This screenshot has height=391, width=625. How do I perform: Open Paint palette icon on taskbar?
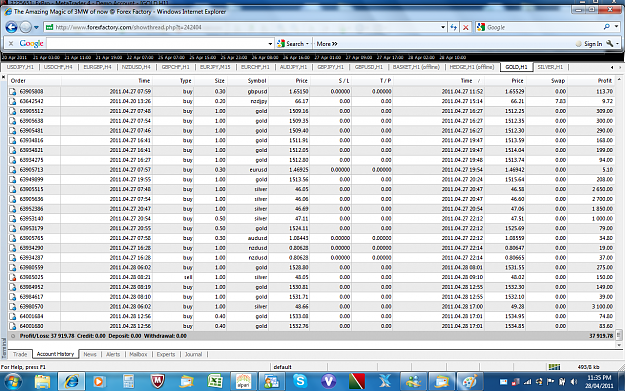tap(470, 381)
